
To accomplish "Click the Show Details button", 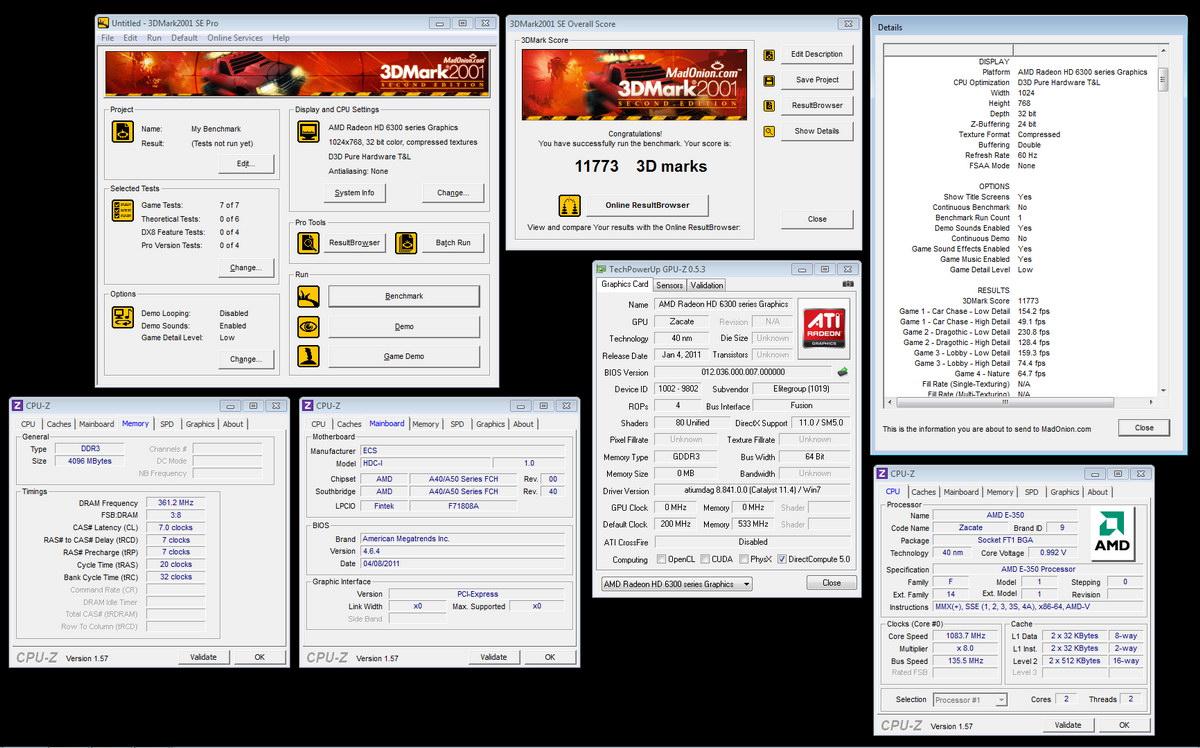I will tap(817, 131).
